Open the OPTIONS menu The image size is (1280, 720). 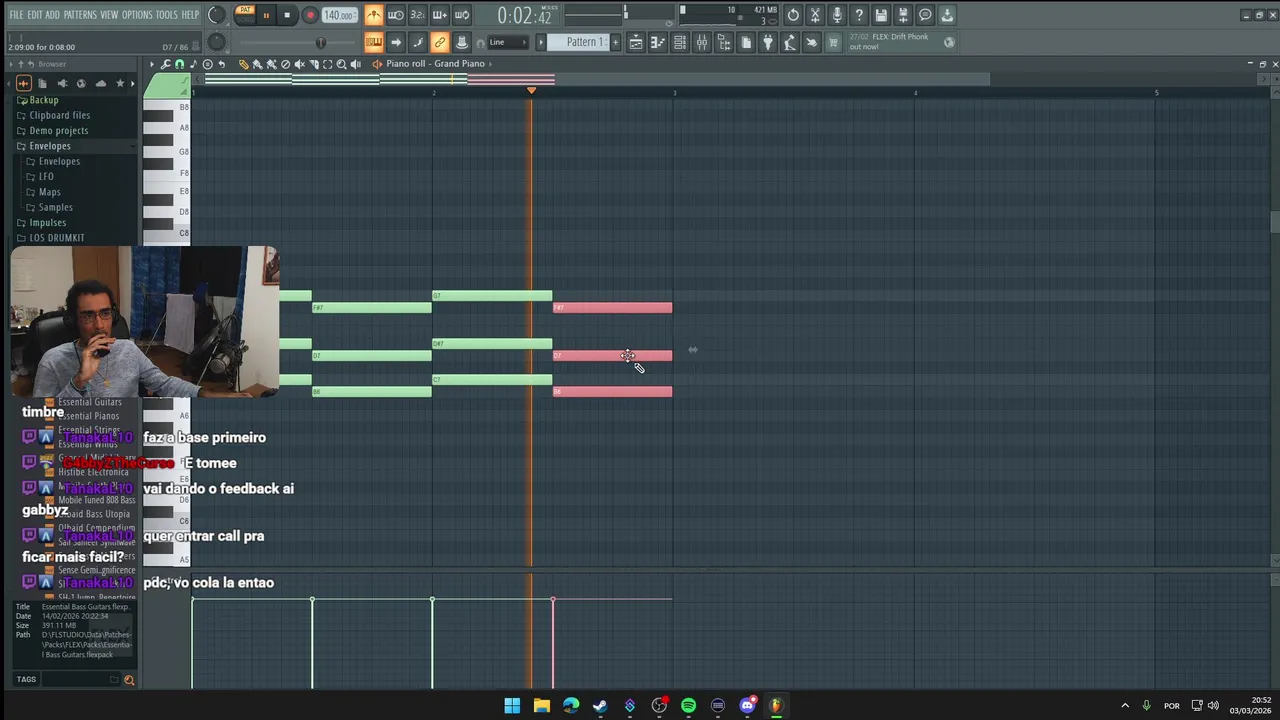pos(137,15)
